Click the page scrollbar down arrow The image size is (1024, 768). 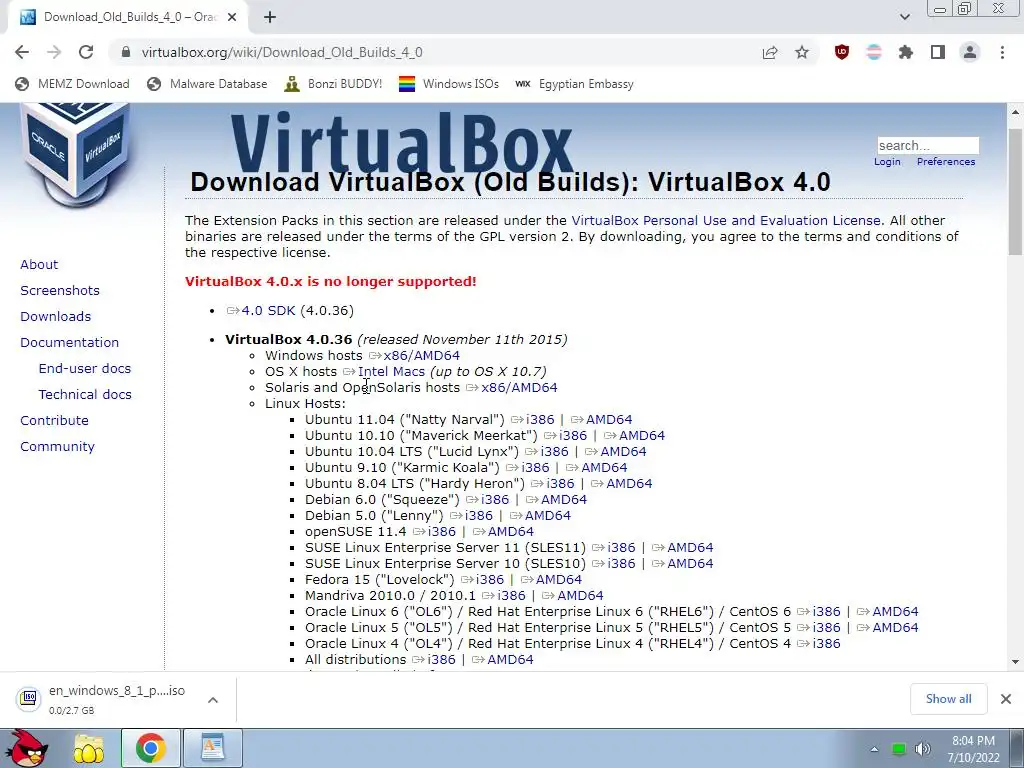[x=1016, y=662]
